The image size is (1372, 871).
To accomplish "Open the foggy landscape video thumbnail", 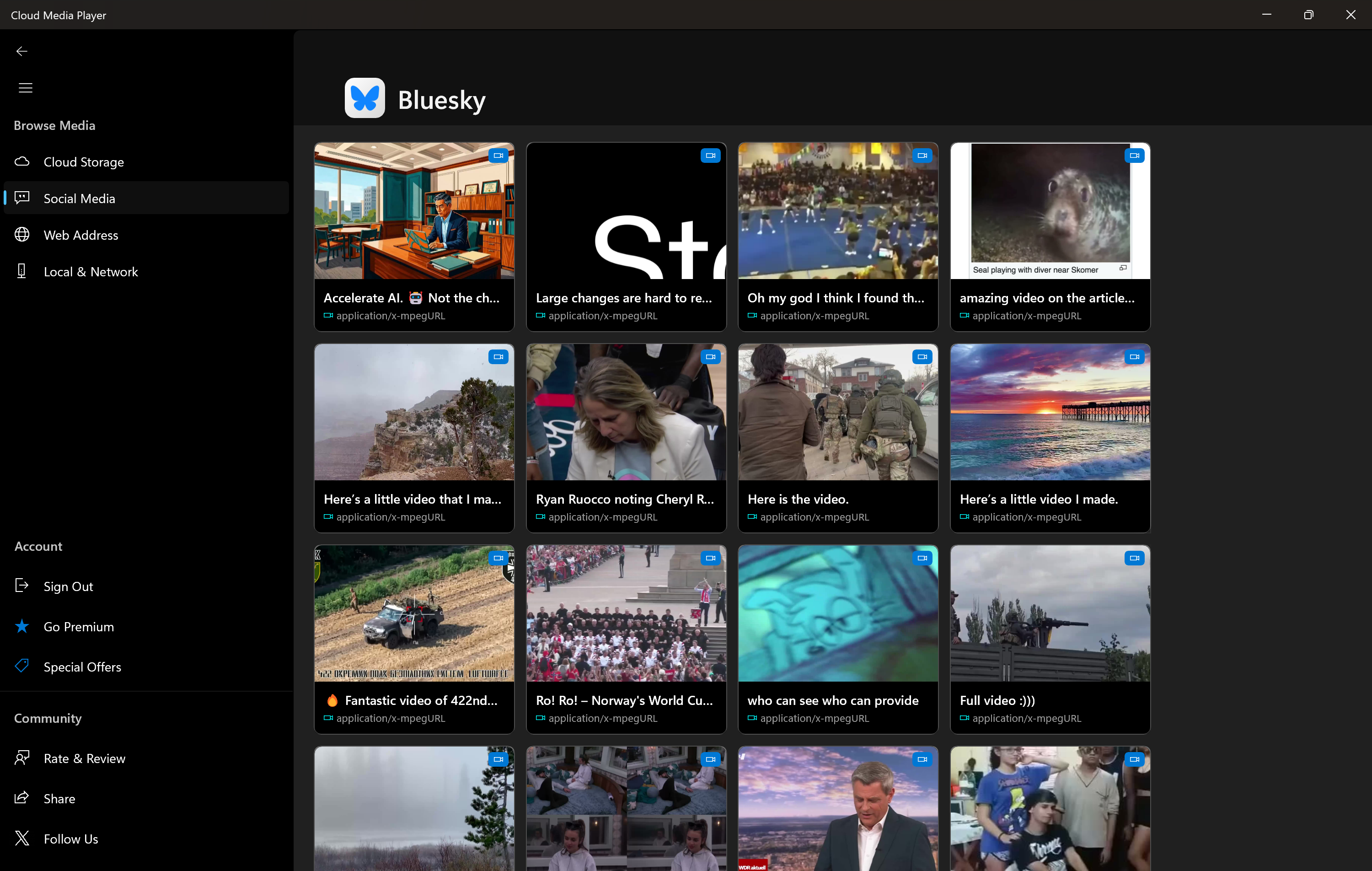I will (414, 808).
